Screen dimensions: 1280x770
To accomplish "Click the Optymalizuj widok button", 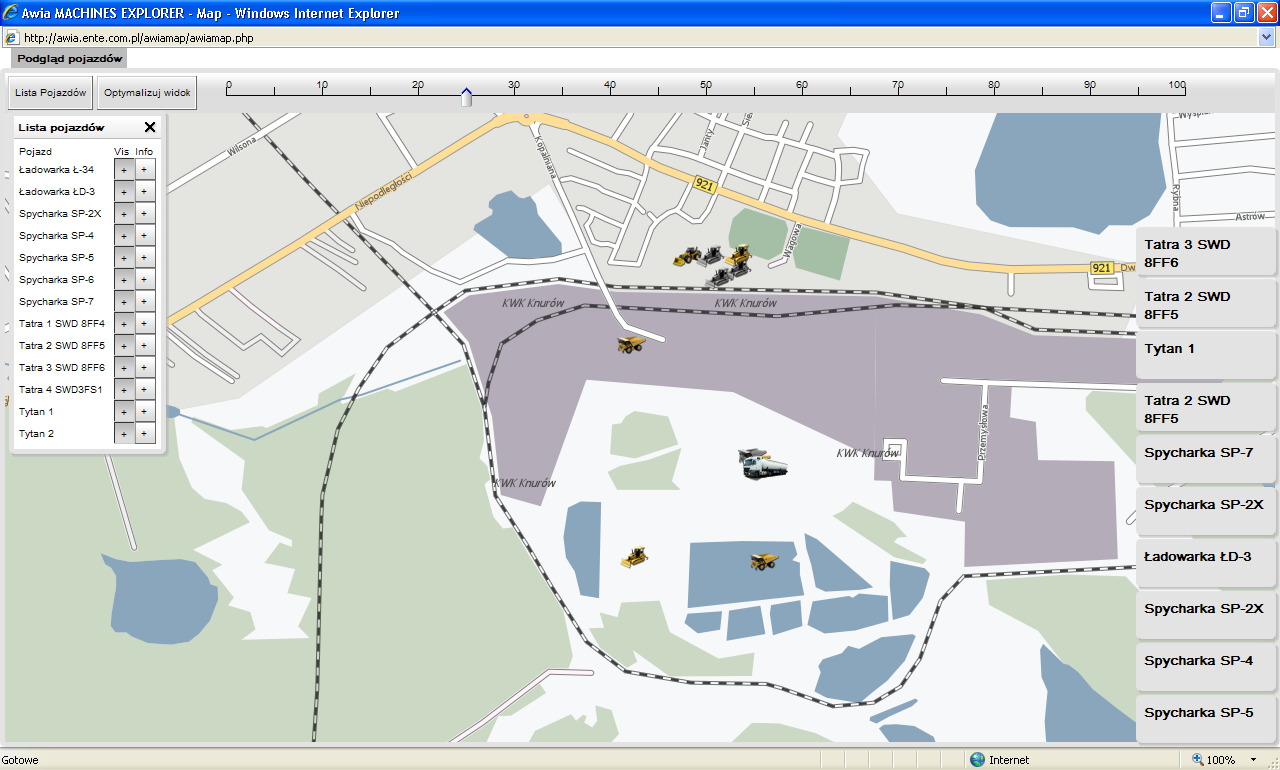I will point(147,92).
